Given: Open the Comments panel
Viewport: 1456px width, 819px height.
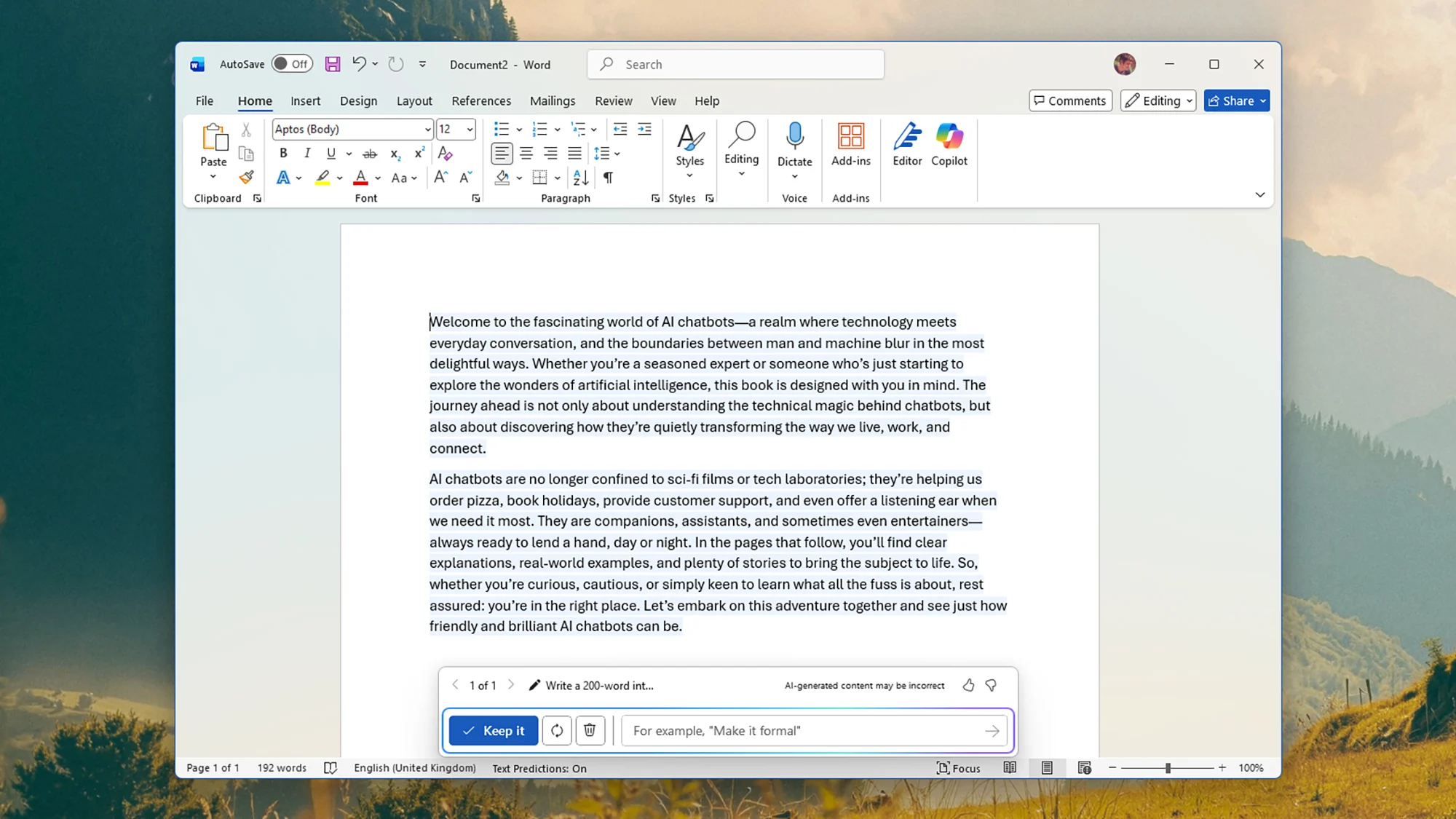Looking at the screenshot, I should pyautogui.click(x=1070, y=100).
